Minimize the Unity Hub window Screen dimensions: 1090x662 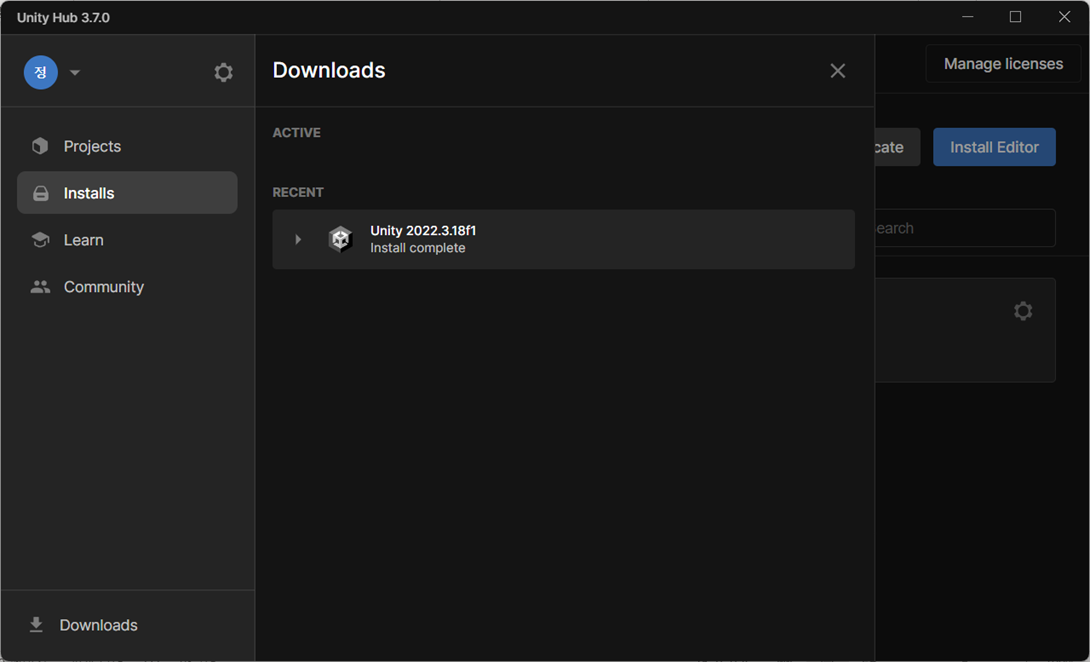coord(968,17)
